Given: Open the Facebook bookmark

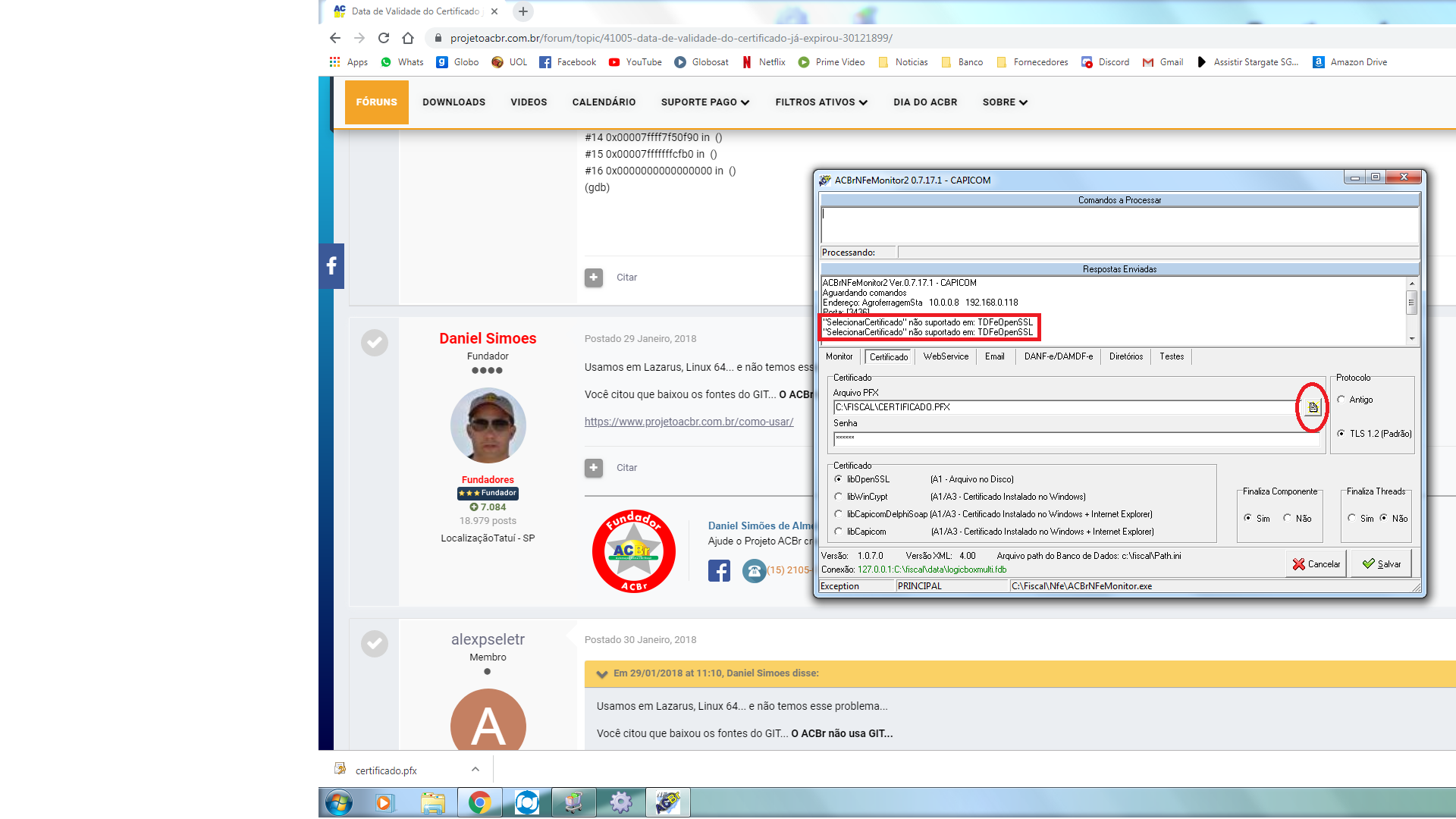Looking at the screenshot, I should pos(568,62).
